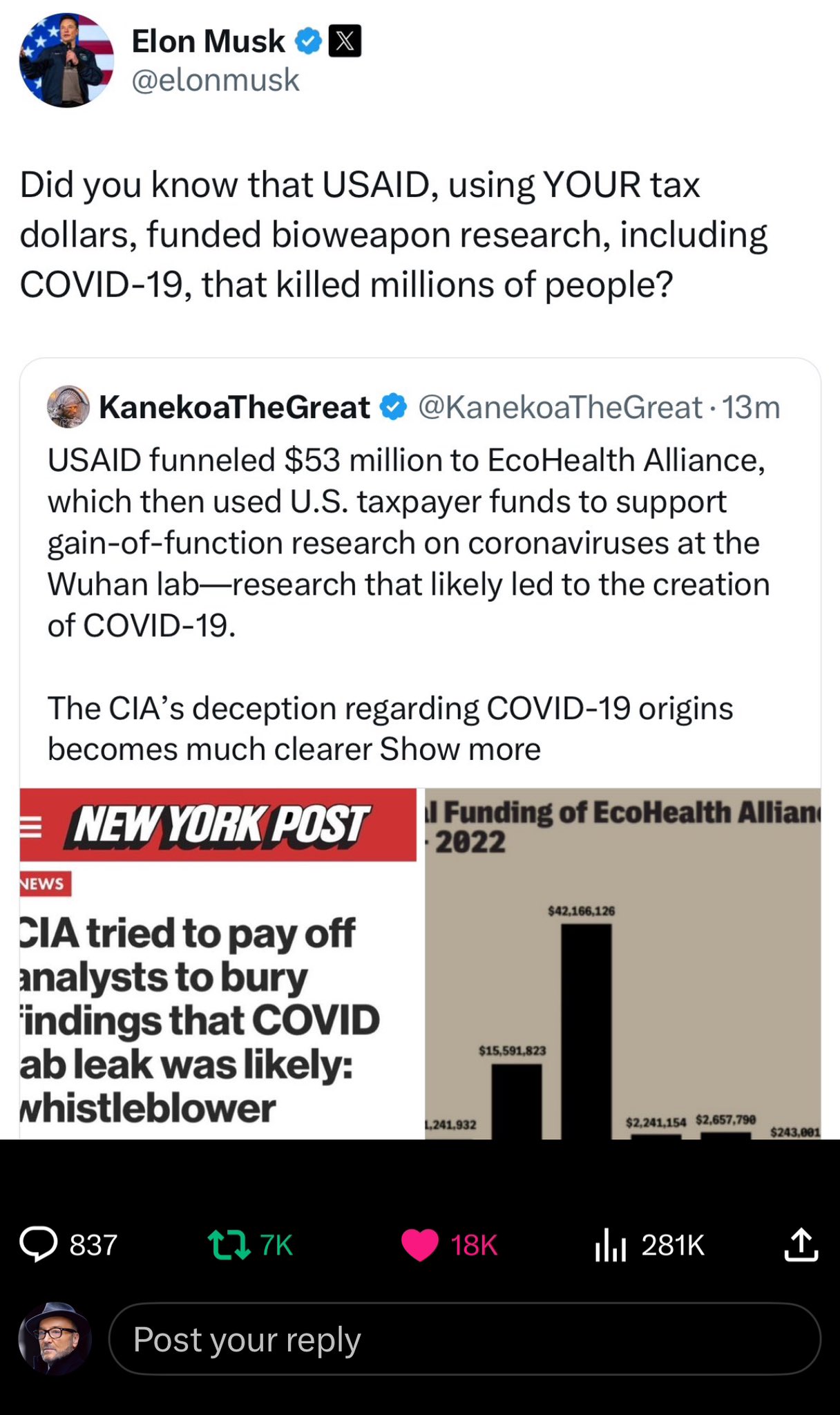Open the @KanekoaTheGreat handle link
840x1415 pixels.
(x=560, y=408)
